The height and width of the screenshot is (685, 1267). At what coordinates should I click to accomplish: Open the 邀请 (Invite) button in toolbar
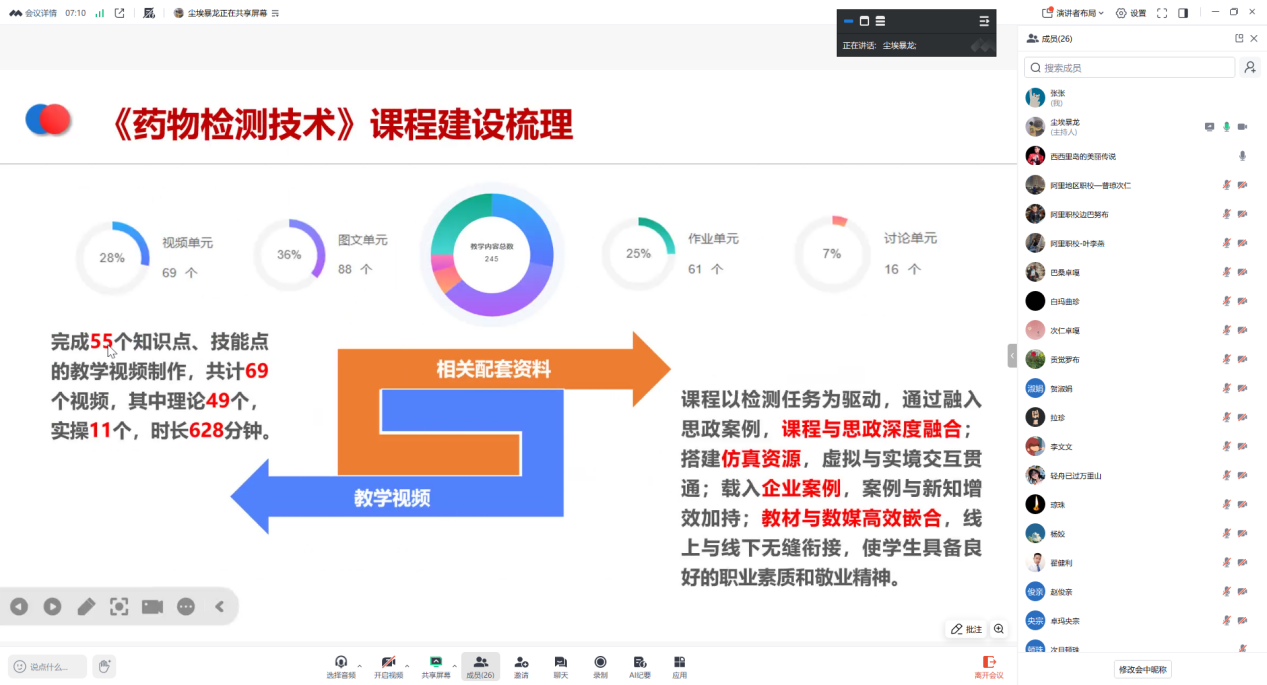(521, 666)
